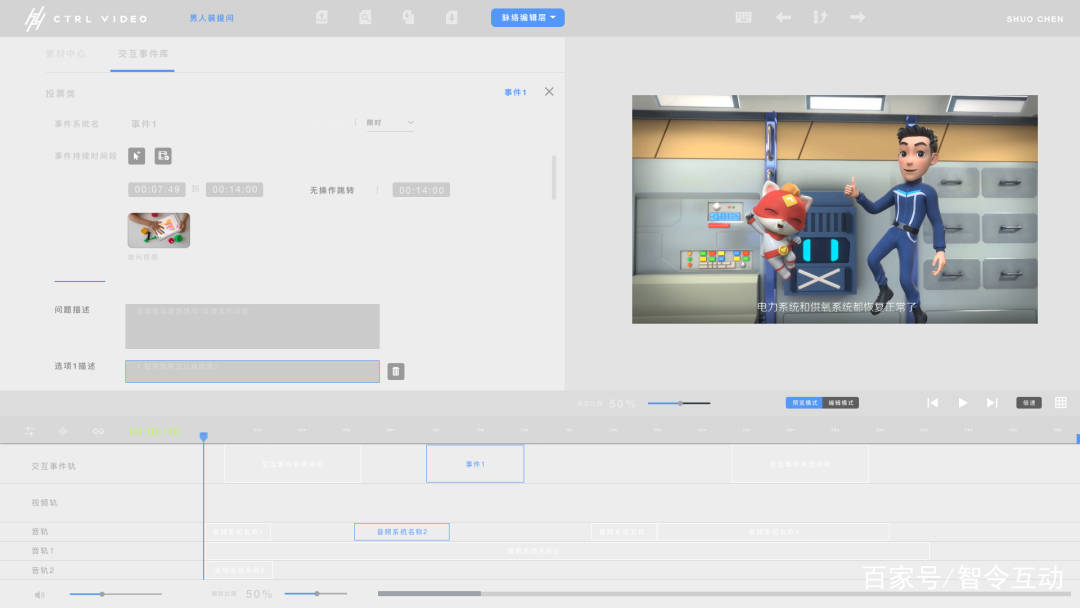1080x608 pixels.
Task: Select the 事件1 clip on the timeline
Action: [475, 464]
